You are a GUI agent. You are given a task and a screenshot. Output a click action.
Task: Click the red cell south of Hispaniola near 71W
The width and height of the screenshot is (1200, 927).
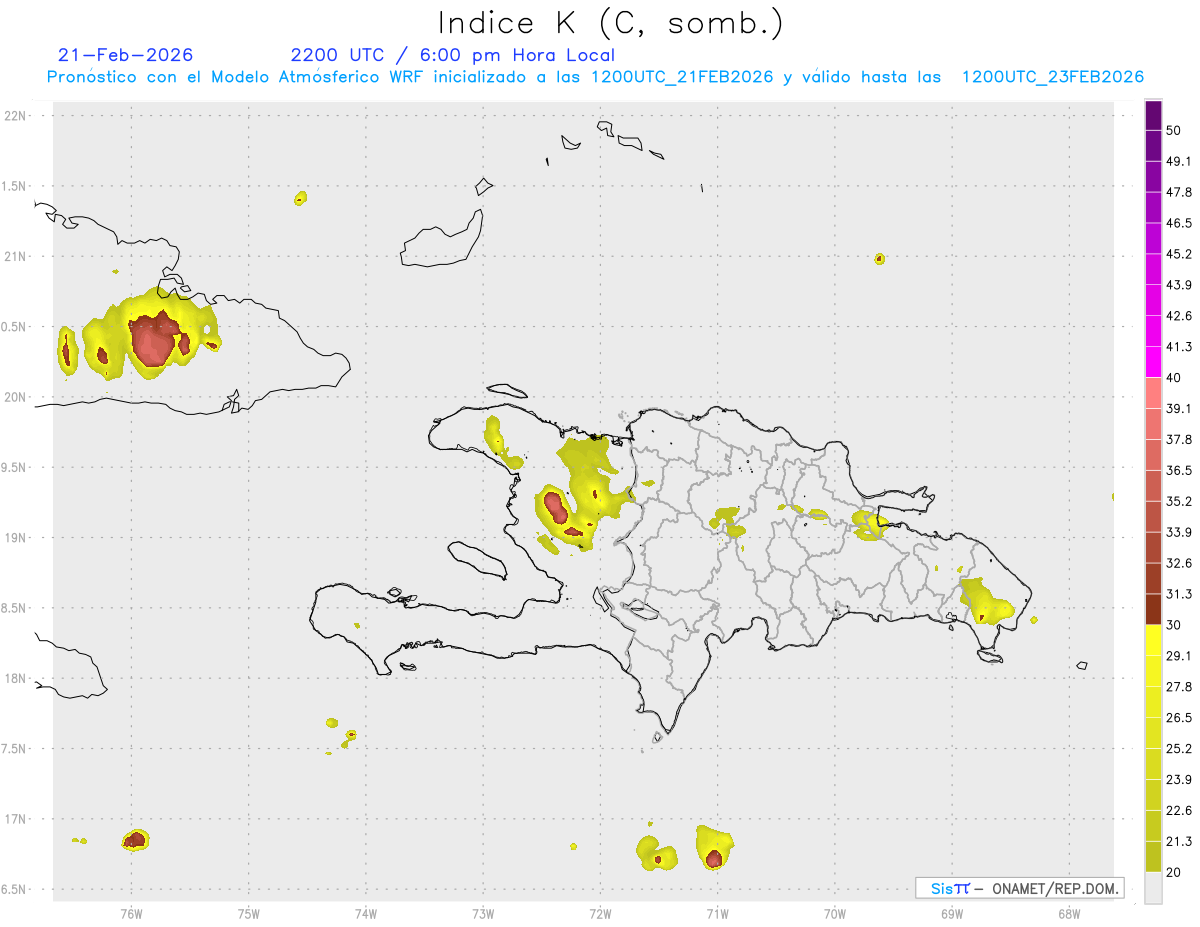[713, 859]
